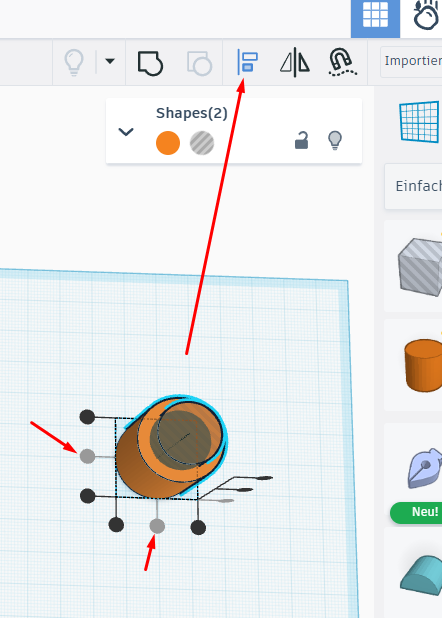Viewport: 442px width, 618px height.
Task: Click the Group shapes icon
Action: click(150, 63)
